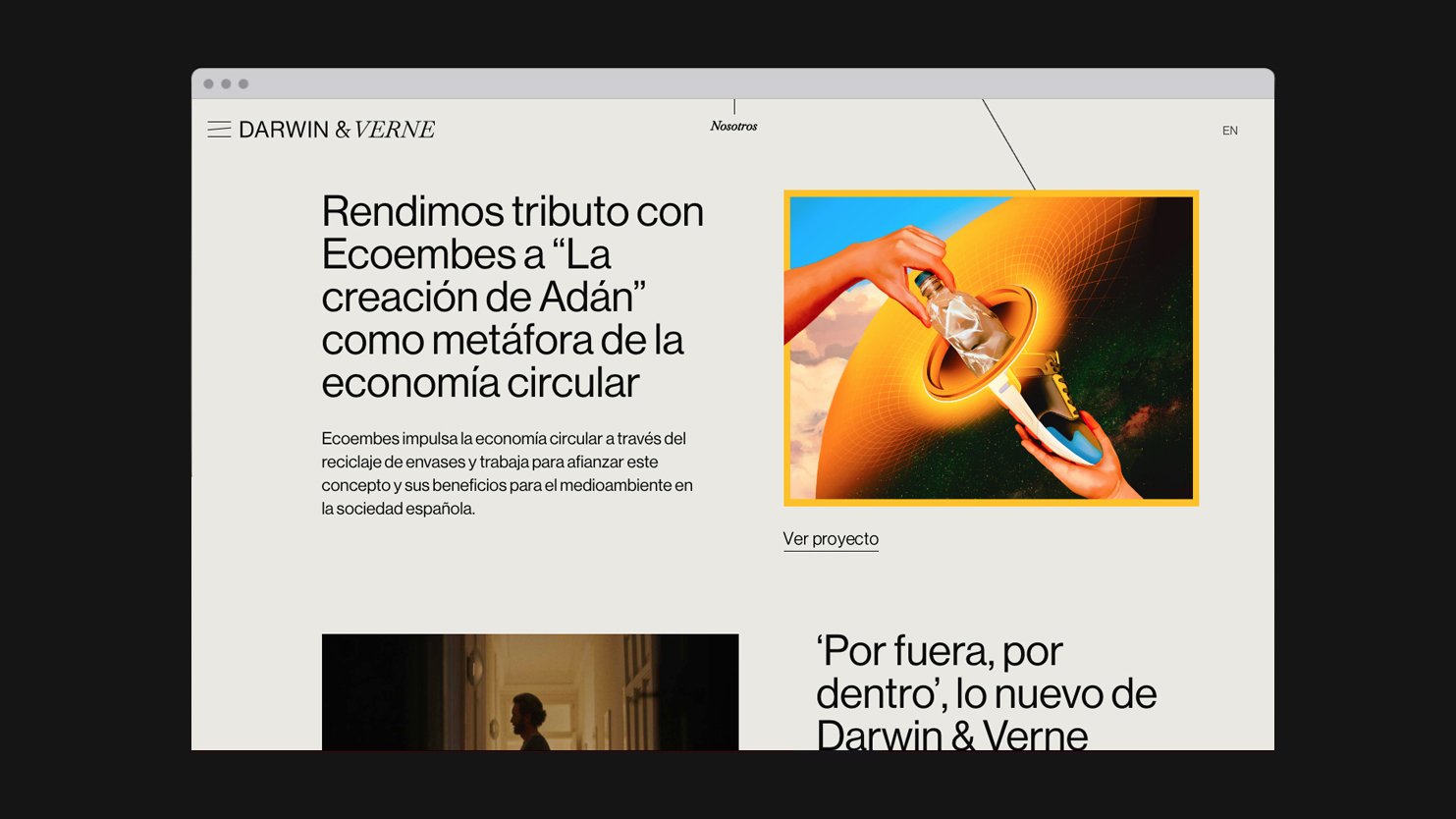Click the 'Por fuera, por dentro' headline
This screenshot has height=819, width=1456.
click(x=986, y=693)
